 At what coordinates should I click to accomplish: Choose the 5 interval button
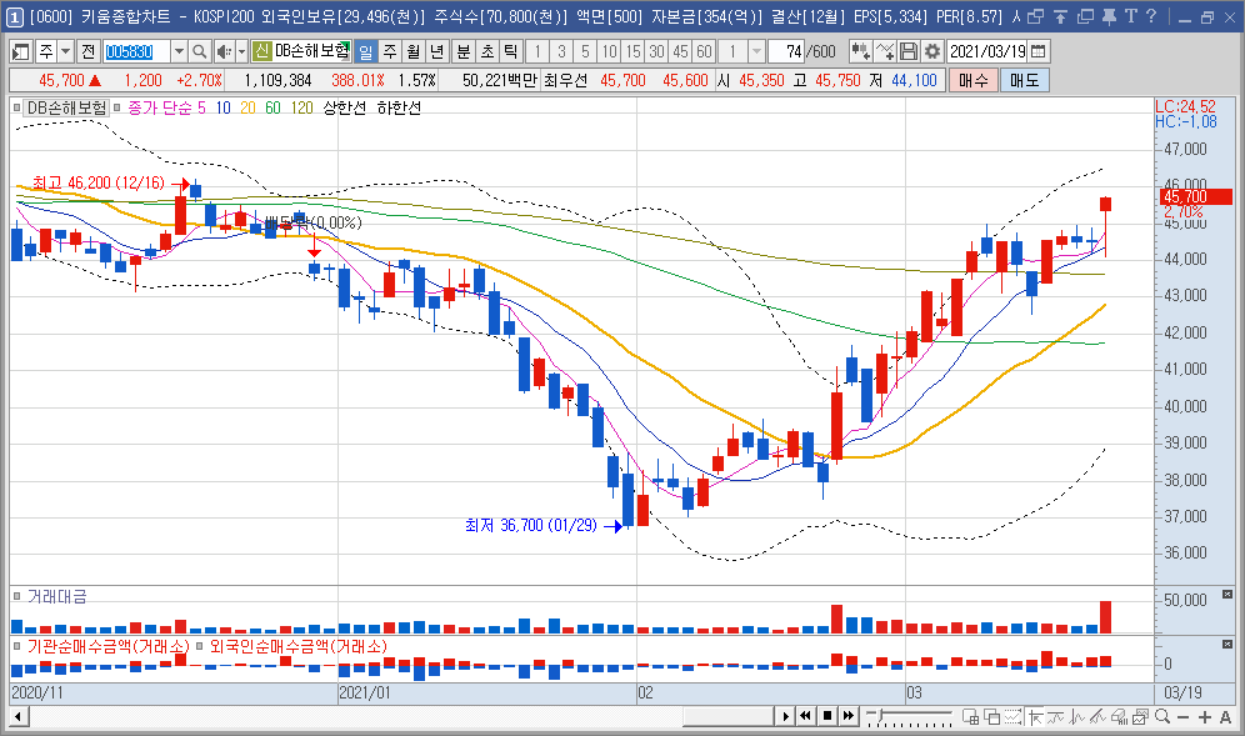click(x=585, y=51)
